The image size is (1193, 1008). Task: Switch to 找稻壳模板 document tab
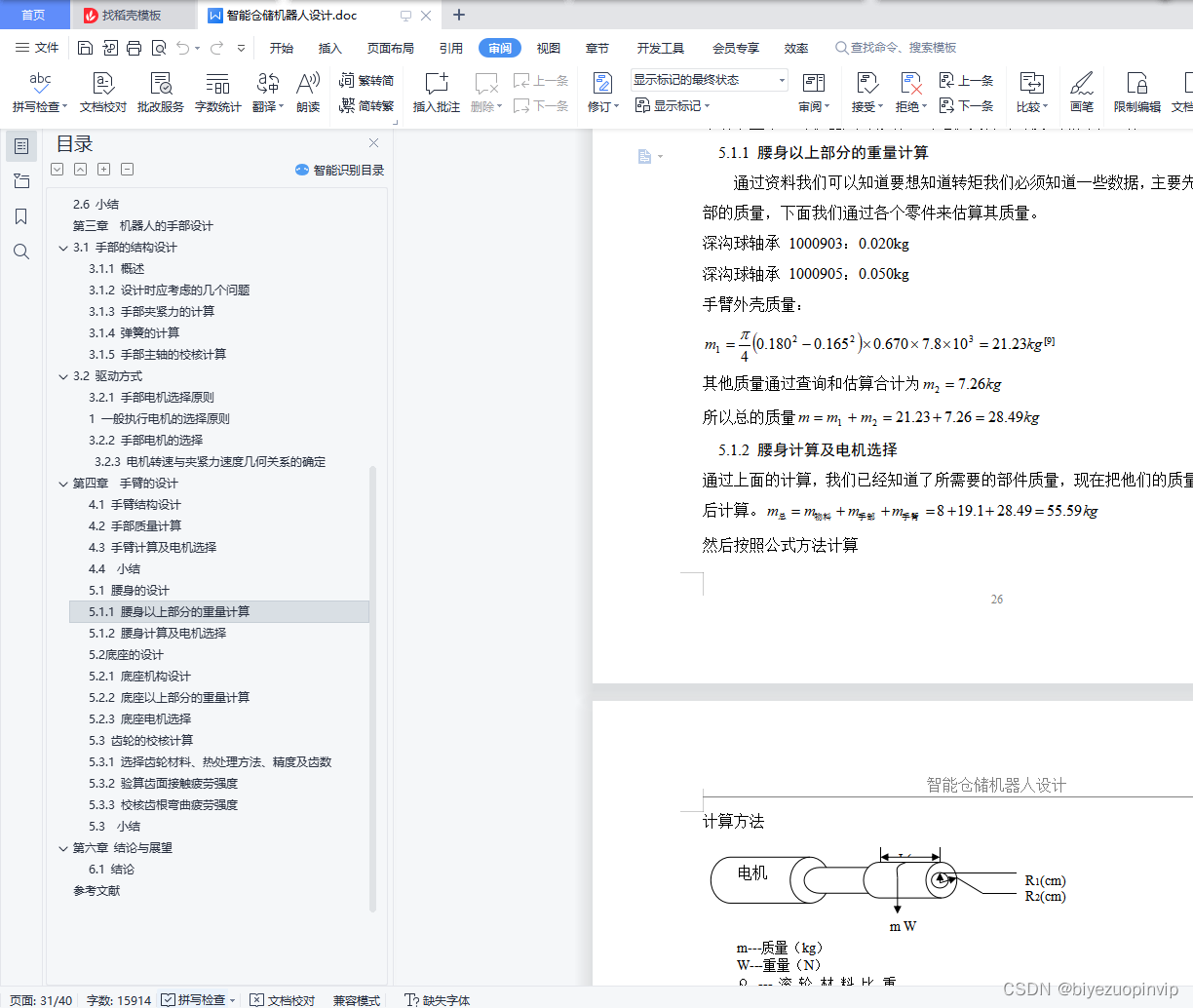point(133,15)
